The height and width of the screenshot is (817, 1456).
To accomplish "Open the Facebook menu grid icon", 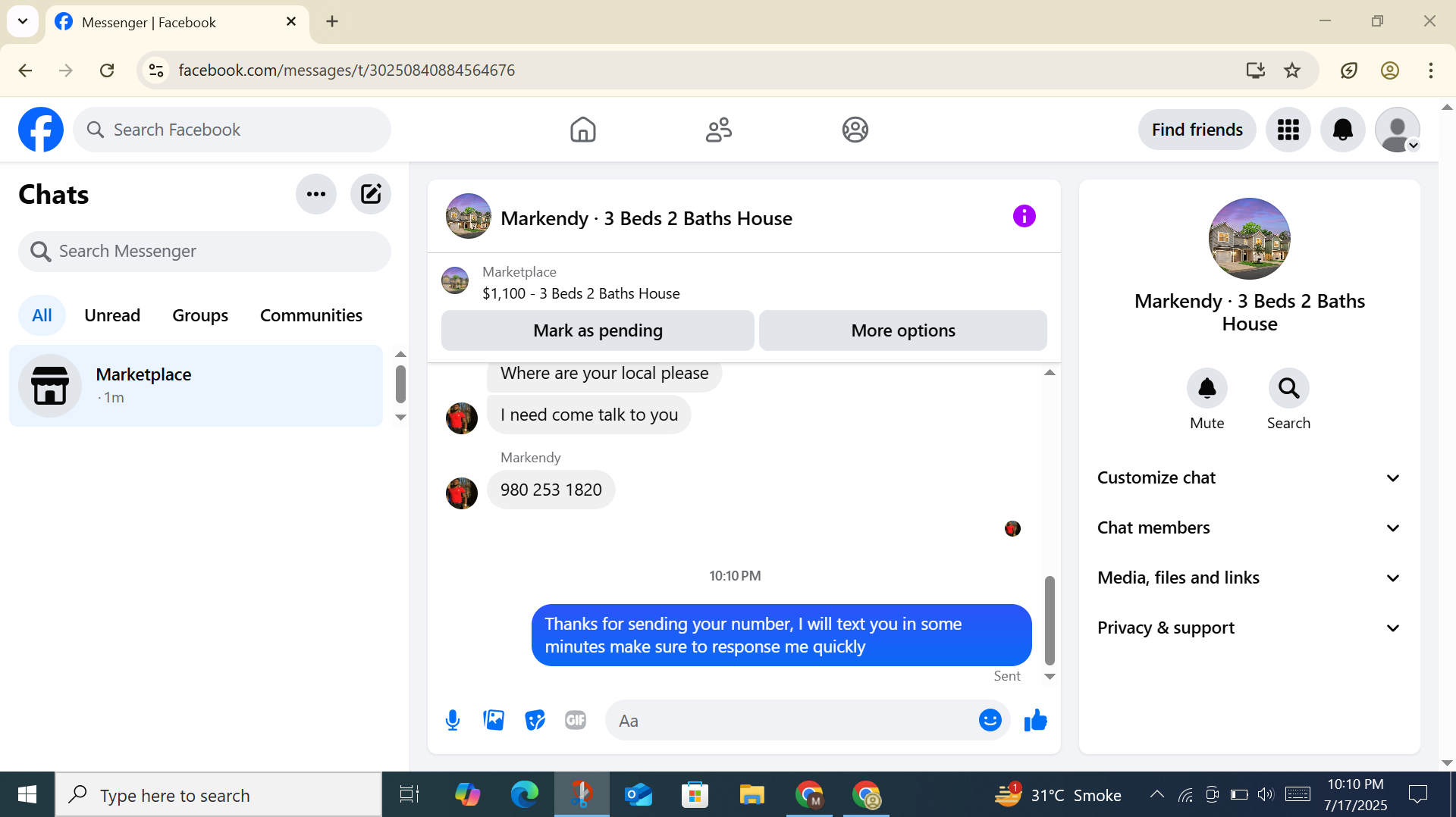I will [x=1288, y=130].
